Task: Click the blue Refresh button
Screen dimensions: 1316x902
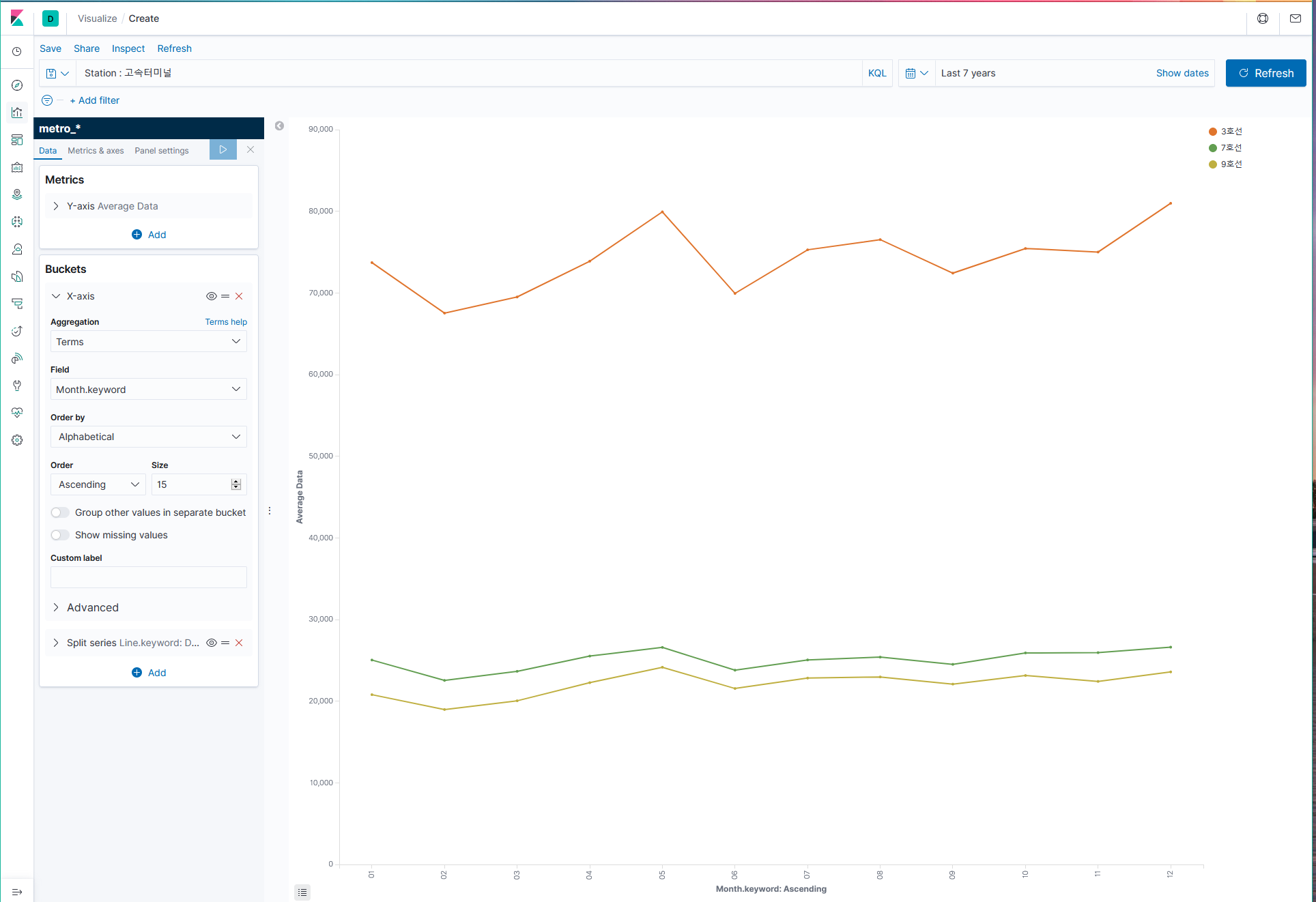Action: (x=1265, y=73)
